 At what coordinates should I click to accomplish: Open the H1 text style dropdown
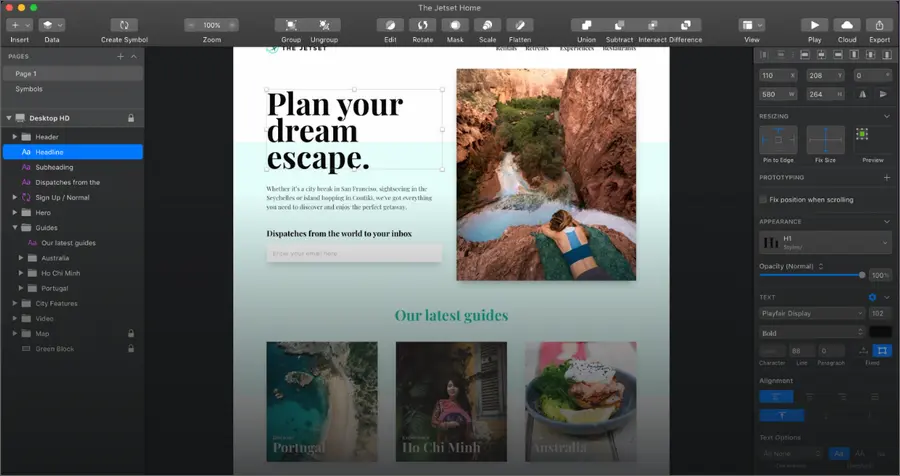[825, 242]
